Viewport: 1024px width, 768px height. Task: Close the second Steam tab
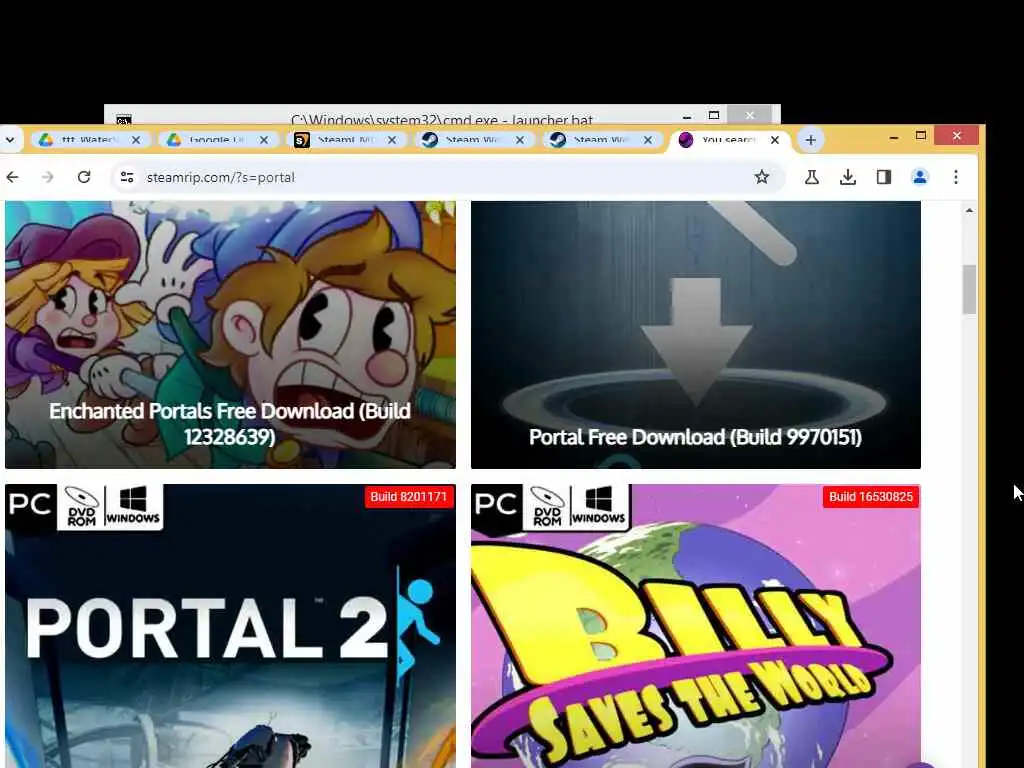[x=648, y=140]
